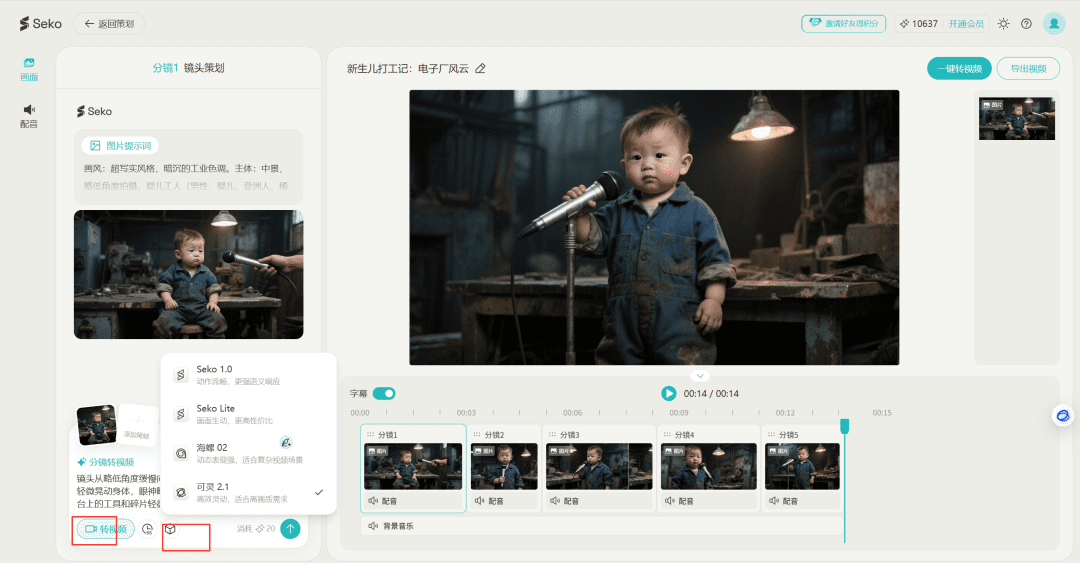This screenshot has height=563, width=1080.
Task: Select 分镜5 clip in timeline
Action: (x=802, y=469)
